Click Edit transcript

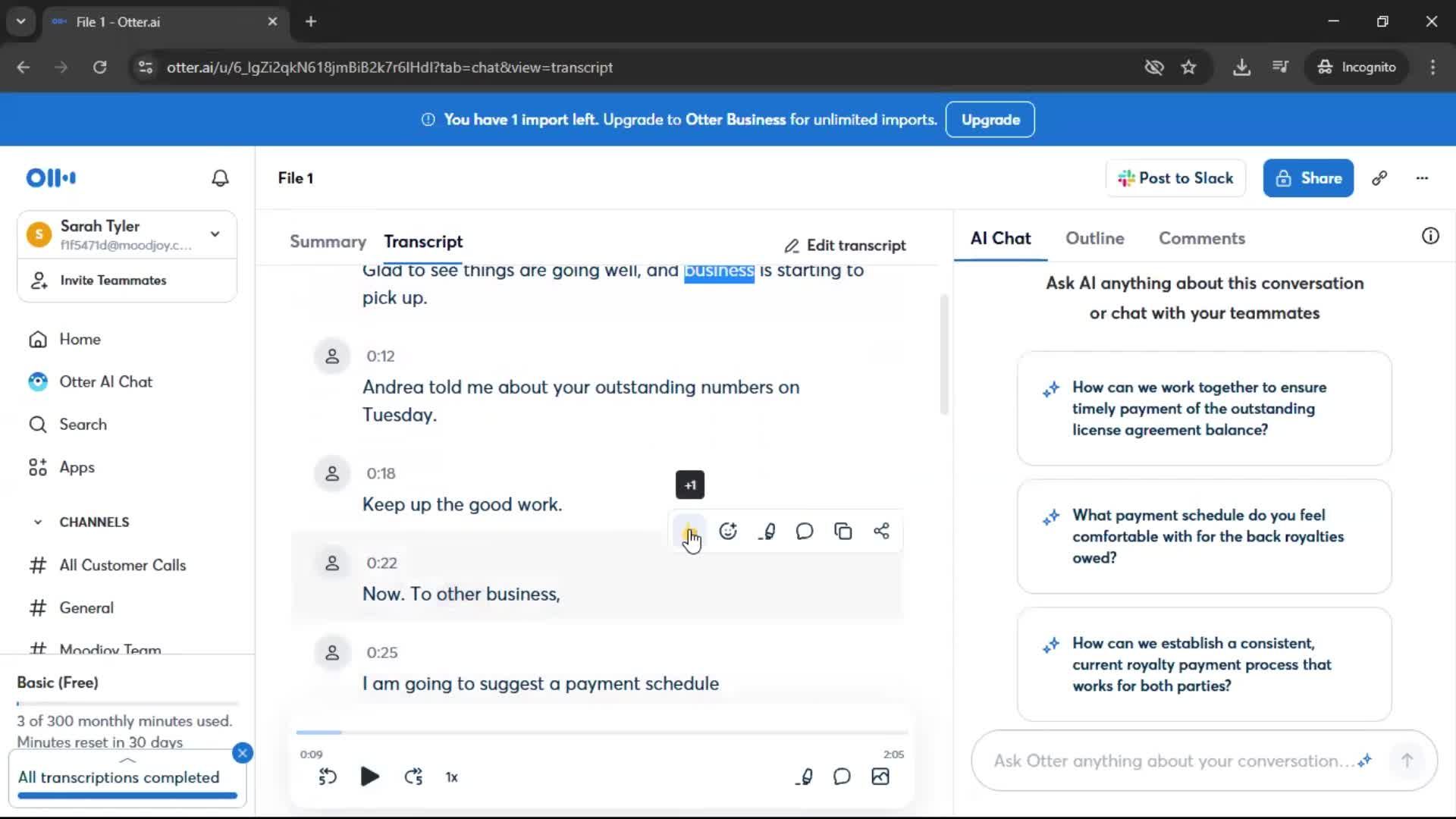click(x=845, y=246)
